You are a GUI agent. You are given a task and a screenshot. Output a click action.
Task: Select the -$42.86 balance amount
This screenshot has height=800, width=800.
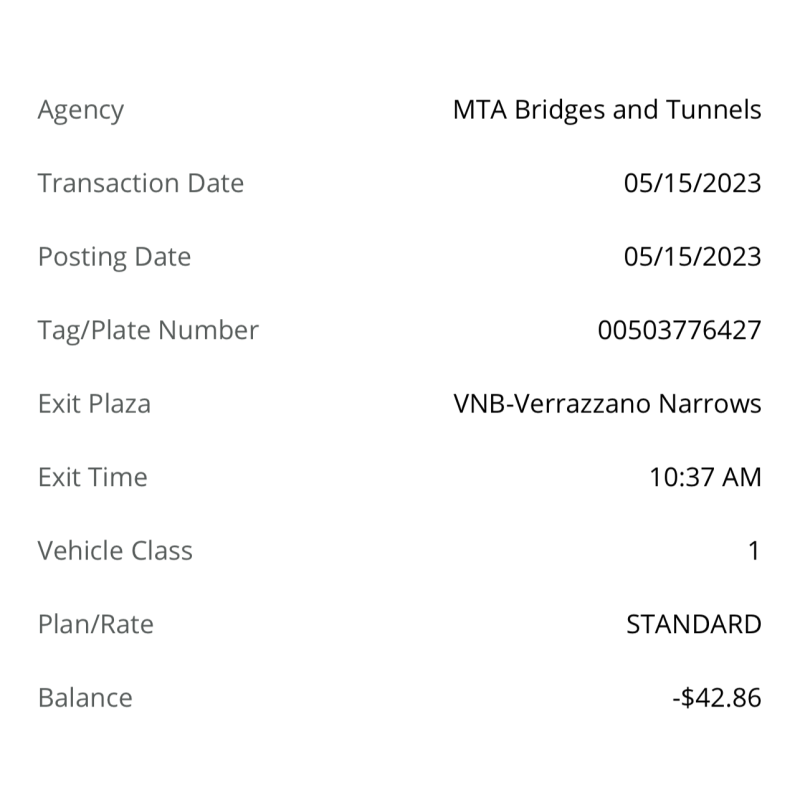point(717,698)
